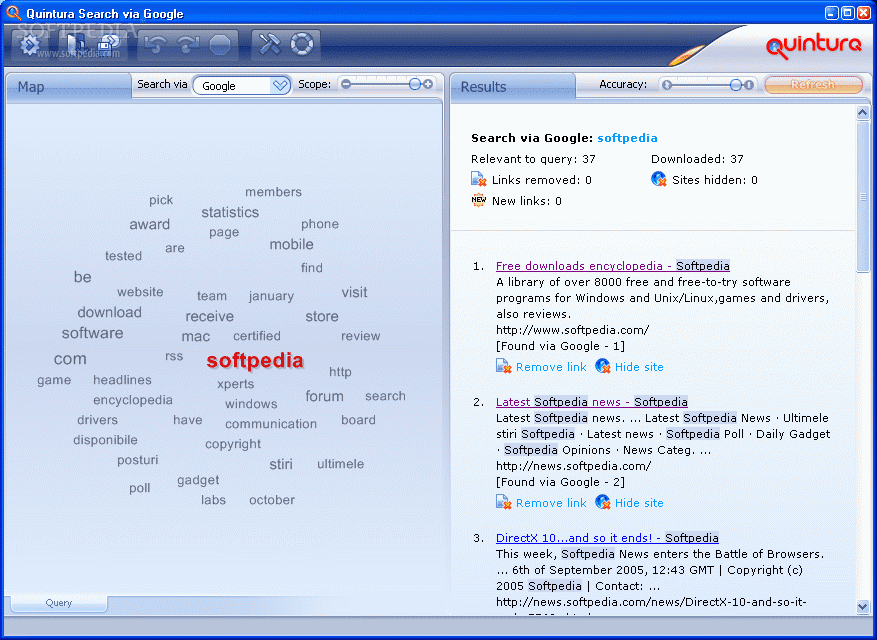Select the word 'xperts' in the map
Viewport: 877px width, 640px height.
pos(235,384)
